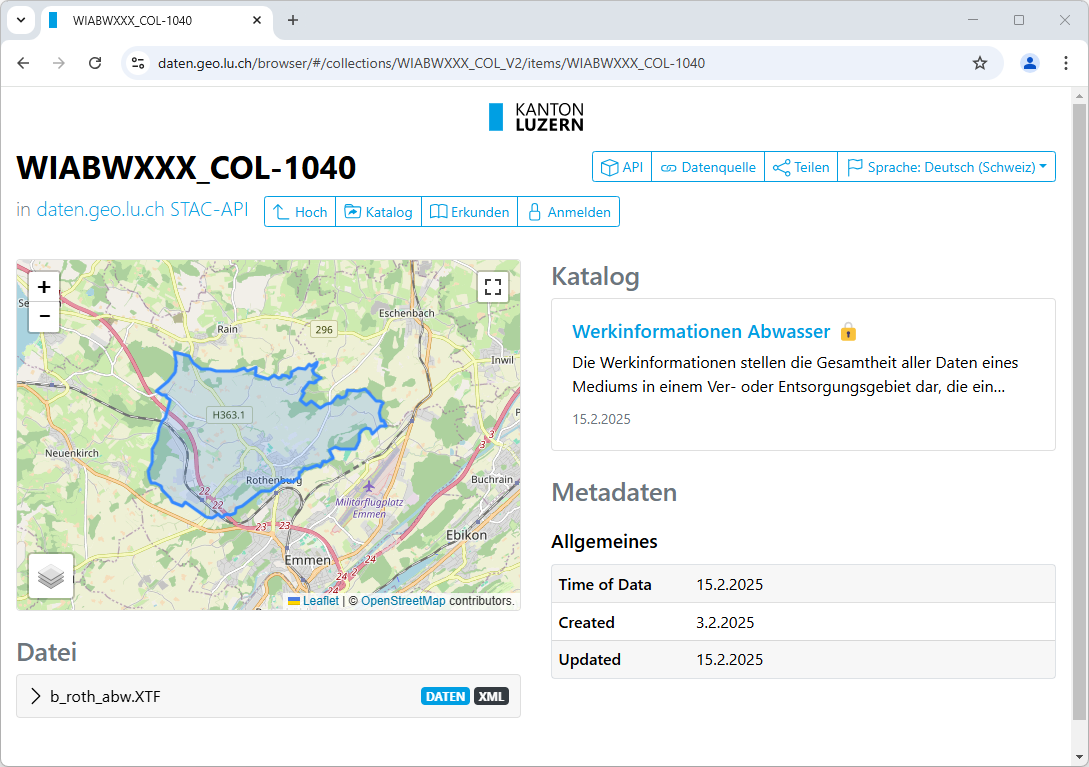Expand the b_roth_abw.XTF file entry

pos(95,697)
